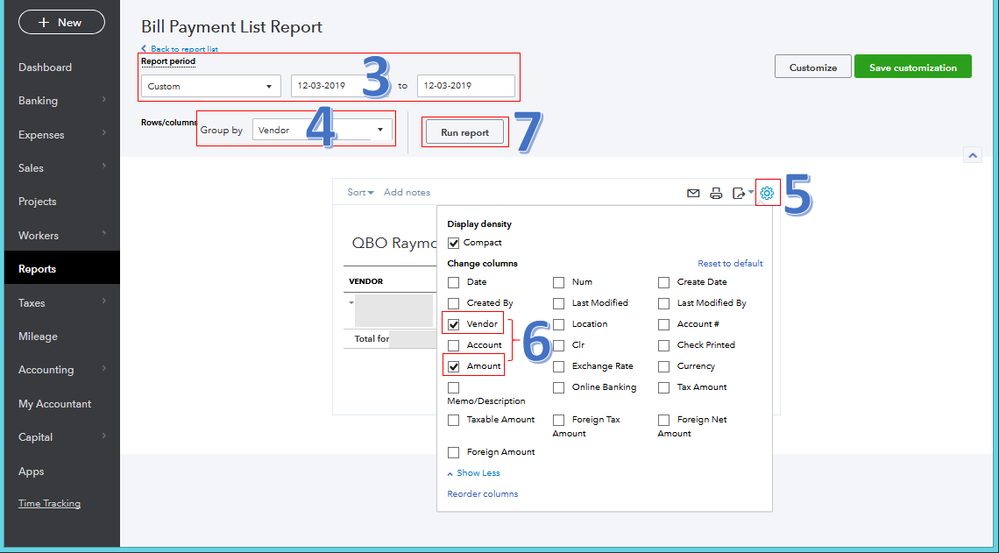Open the Group by Vendor dropdown
Viewport: 999px width, 553px height.
(322, 130)
